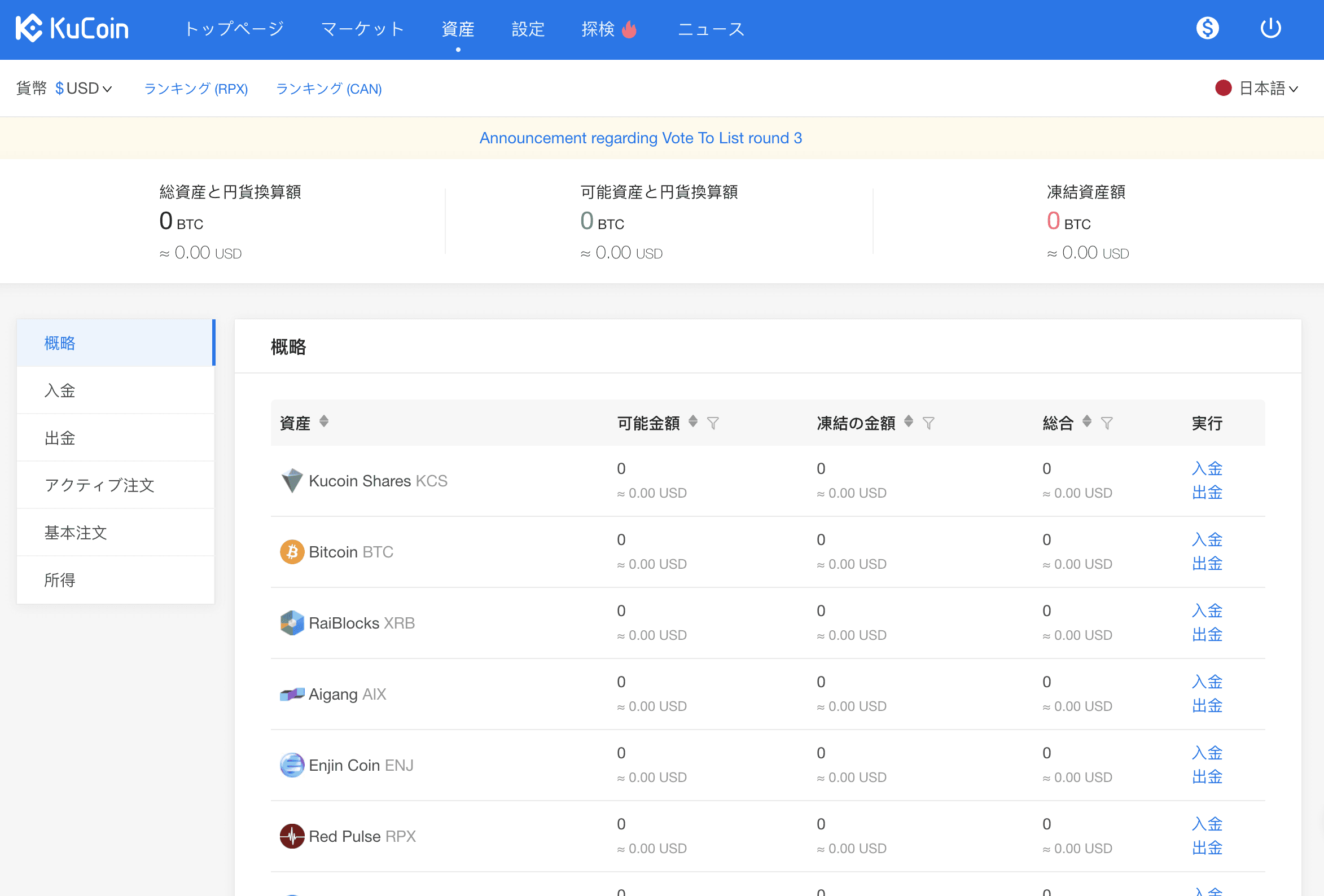
Task: Sort the 資産 column using the sort arrows
Action: click(x=323, y=421)
